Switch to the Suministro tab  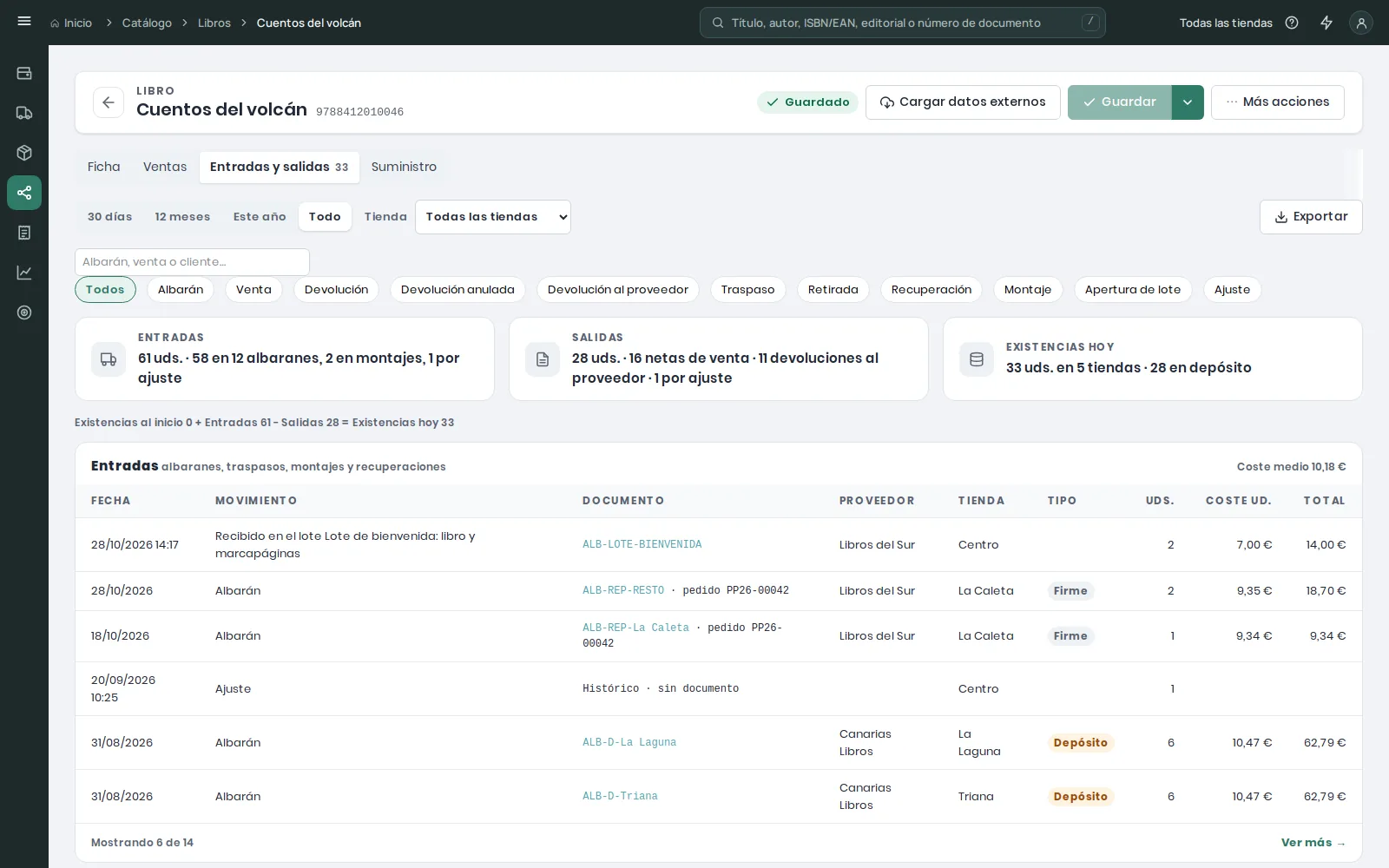(x=404, y=167)
